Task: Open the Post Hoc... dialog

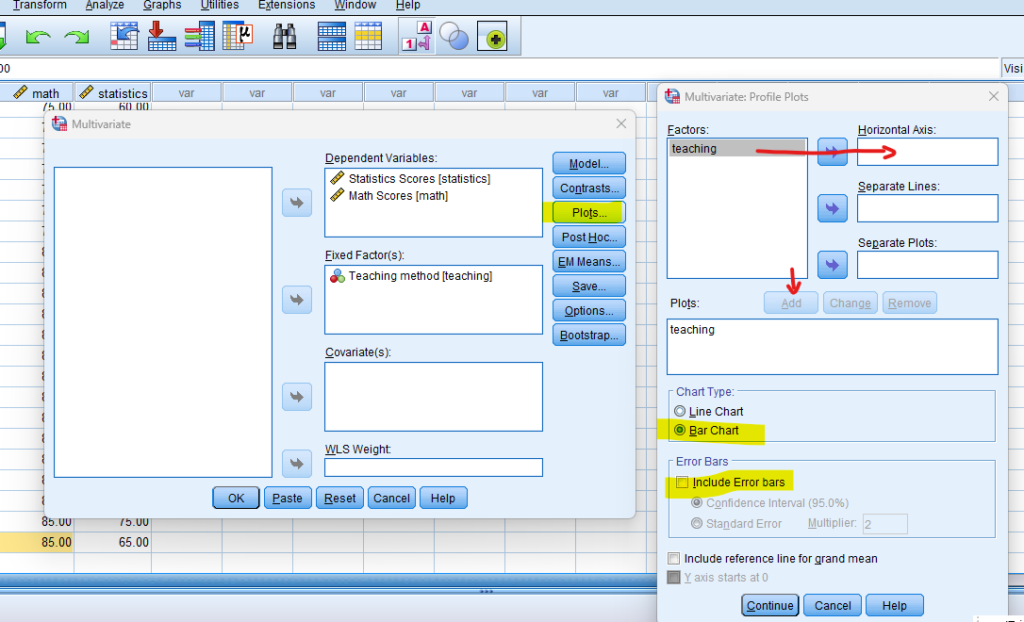Action: click(x=588, y=237)
